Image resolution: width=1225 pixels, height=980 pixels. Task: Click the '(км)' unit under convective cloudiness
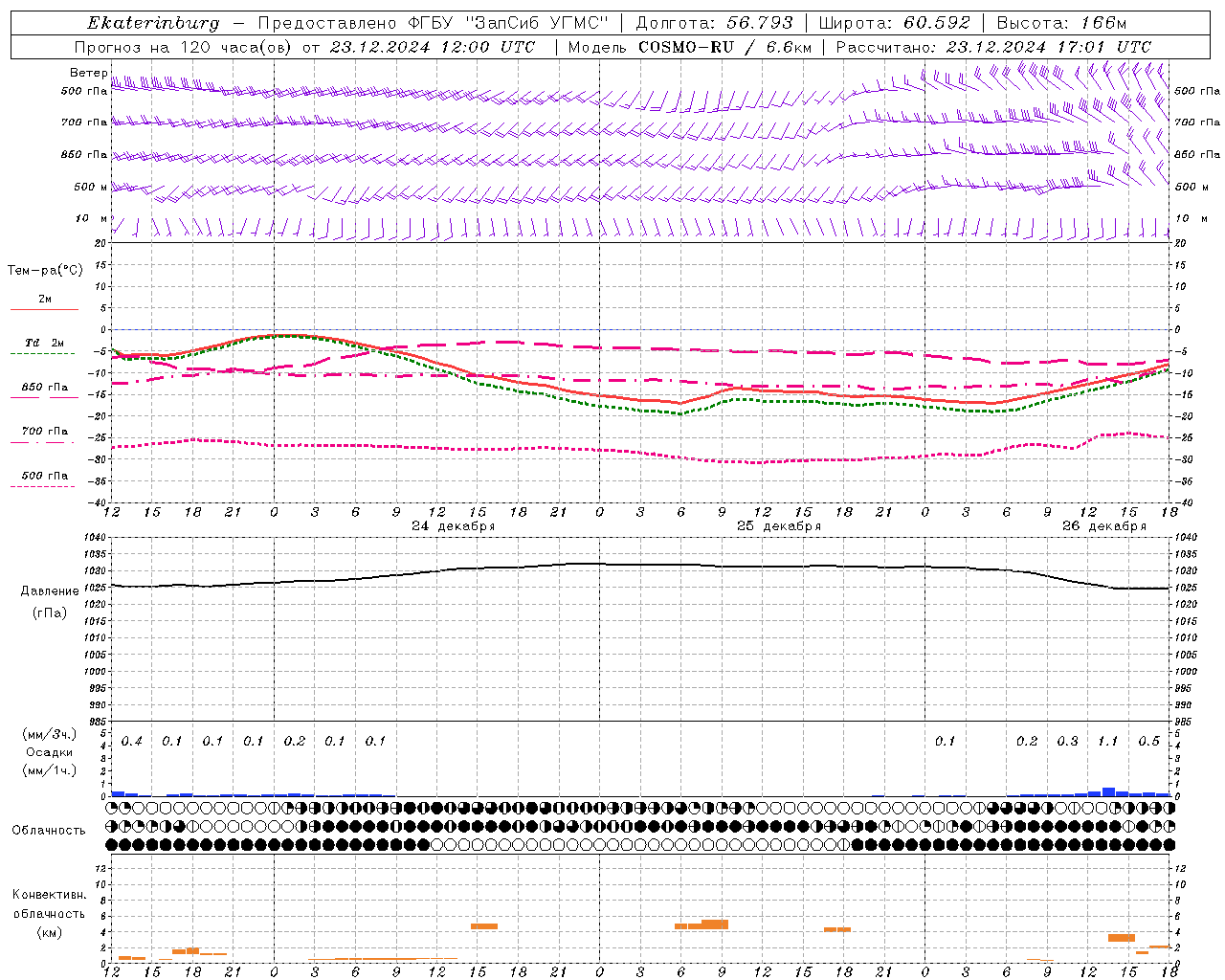[x=50, y=932]
